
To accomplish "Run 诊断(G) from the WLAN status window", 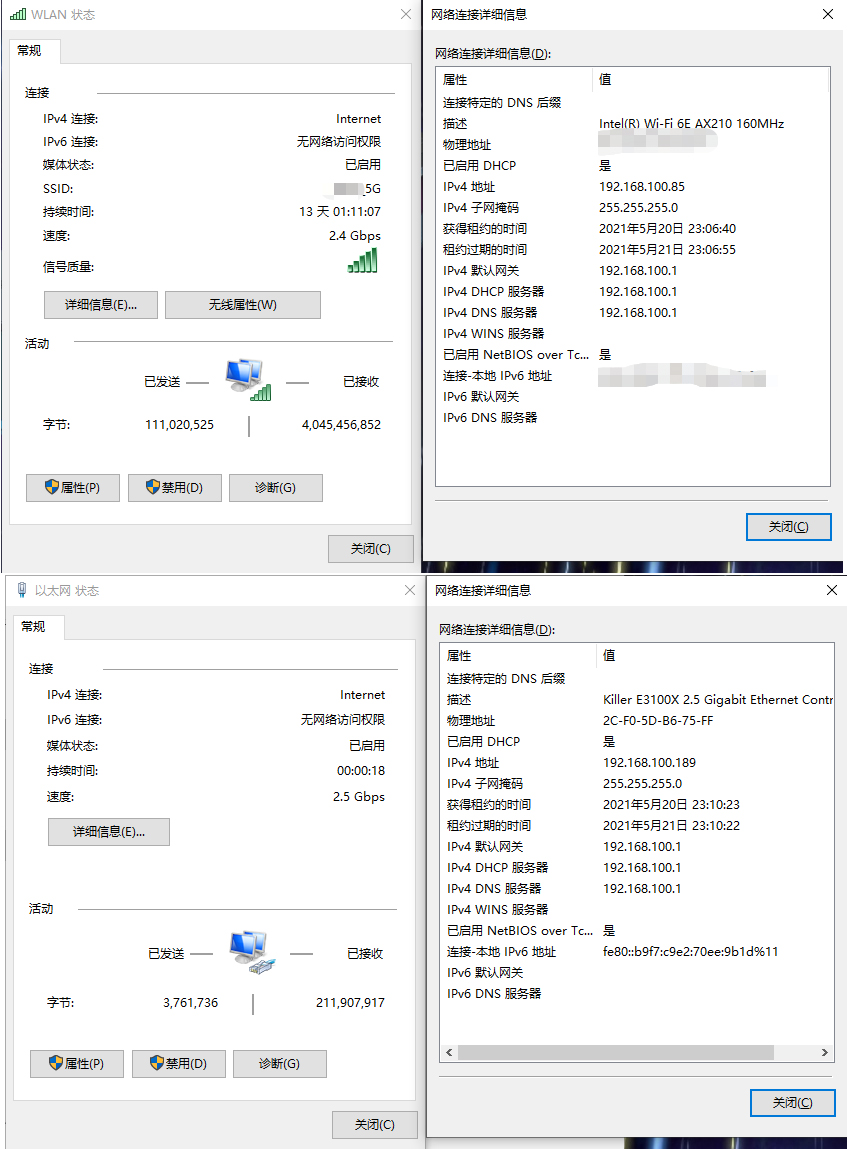I will coord(276,488).
